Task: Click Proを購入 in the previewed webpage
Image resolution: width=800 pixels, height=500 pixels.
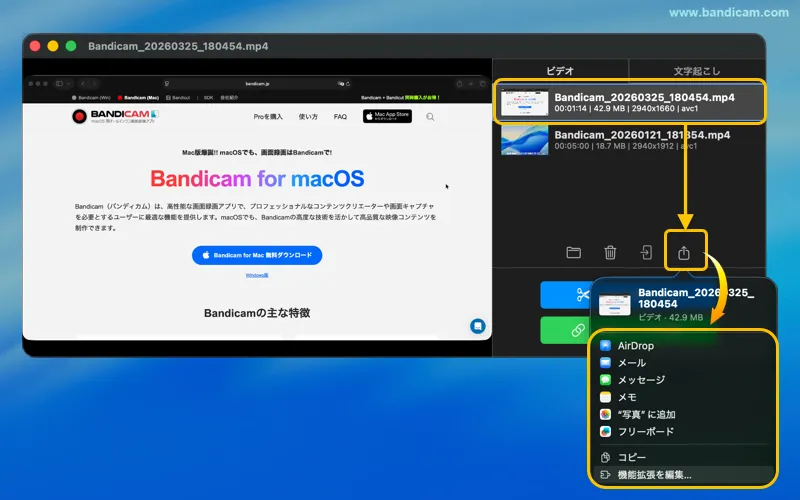Action: tap(268, 117)
